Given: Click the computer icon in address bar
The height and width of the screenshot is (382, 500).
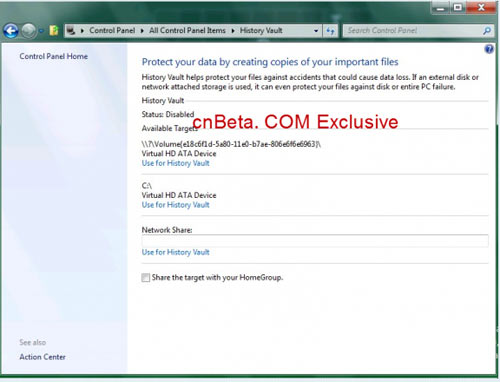Looking at the screenshot, I should click(71, 31).
